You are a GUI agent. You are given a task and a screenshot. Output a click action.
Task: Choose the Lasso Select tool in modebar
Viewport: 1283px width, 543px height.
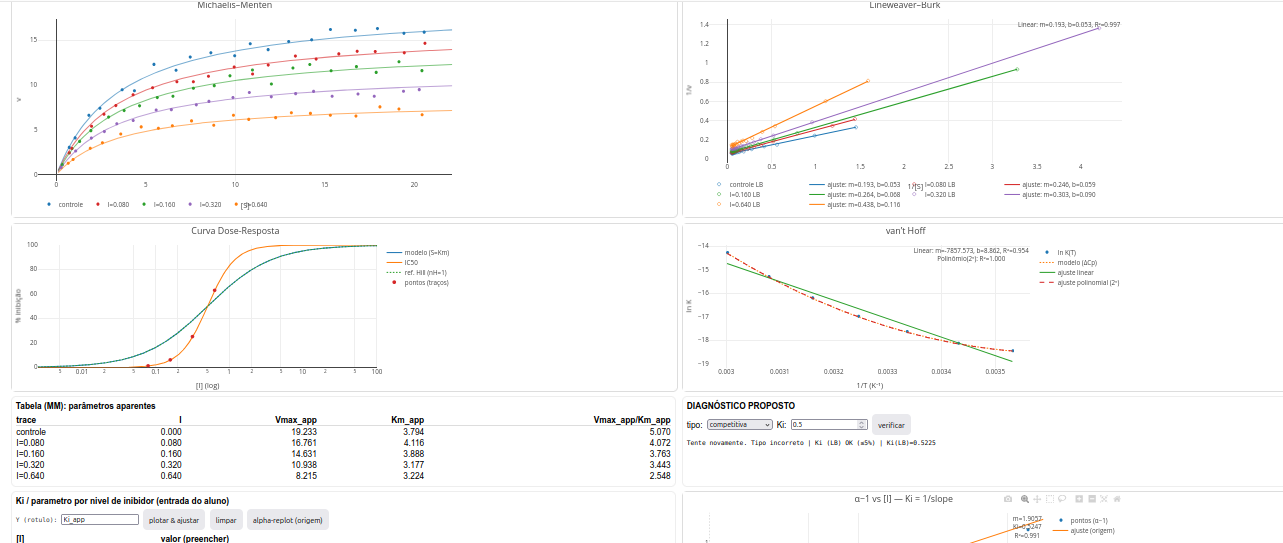coord(1063,498)
